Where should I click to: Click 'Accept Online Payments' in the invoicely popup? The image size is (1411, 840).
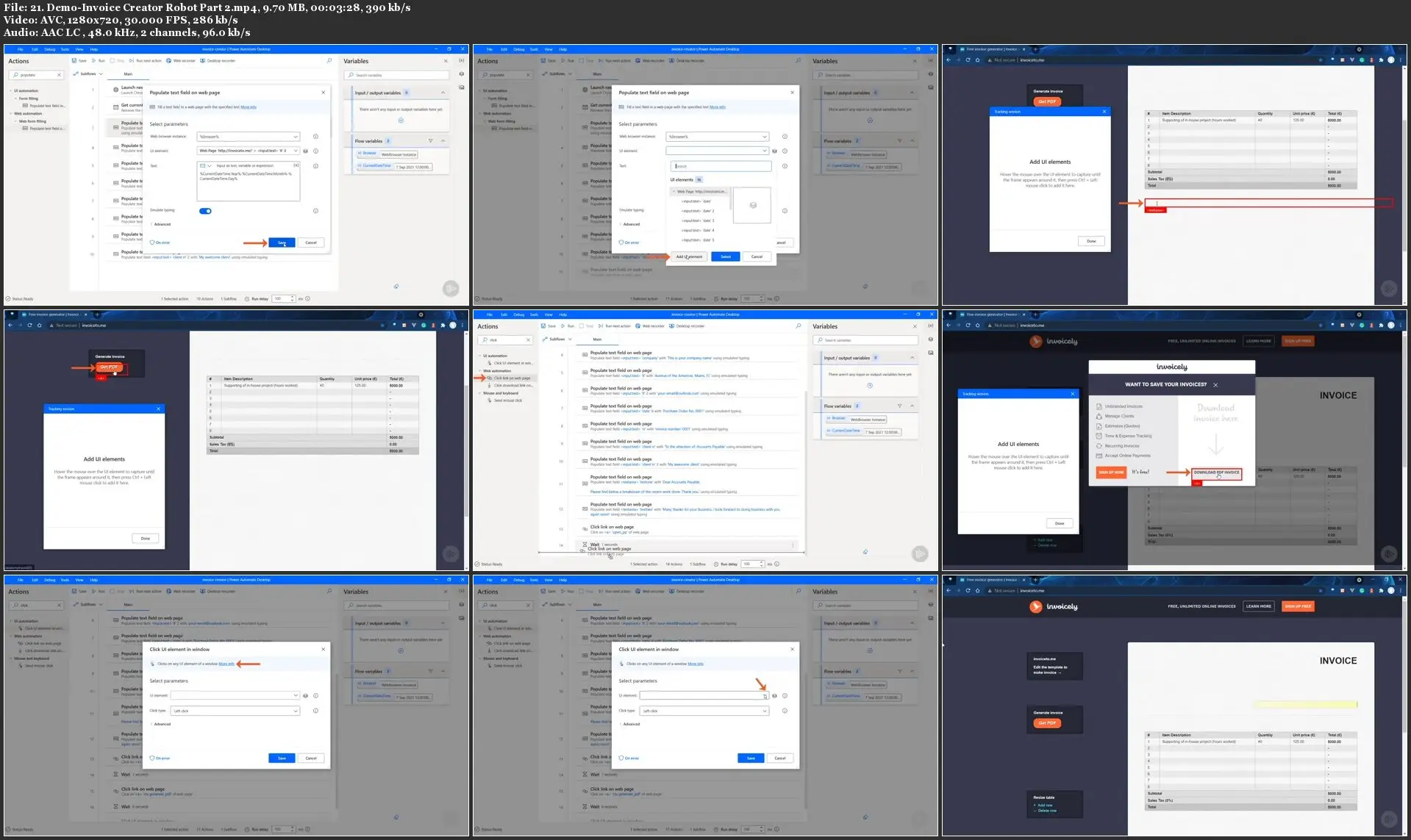pyautogui.click(x=1127, y=456)
